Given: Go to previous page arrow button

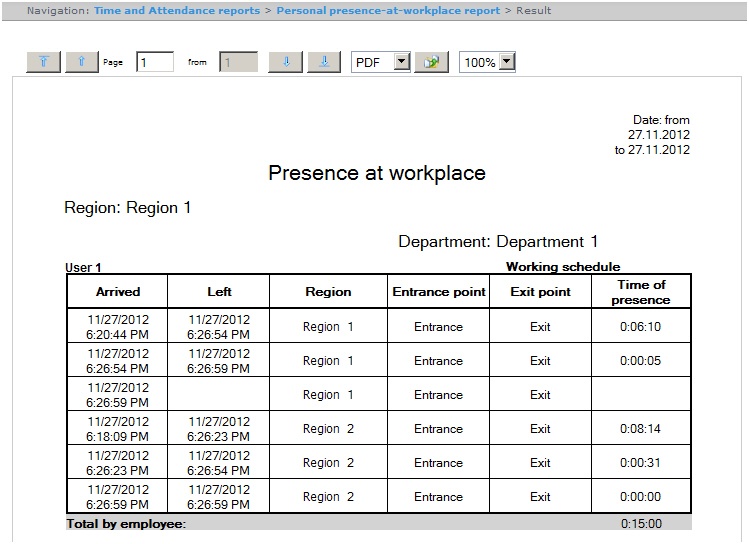Looking at the screenshot, I should (82, 62).
